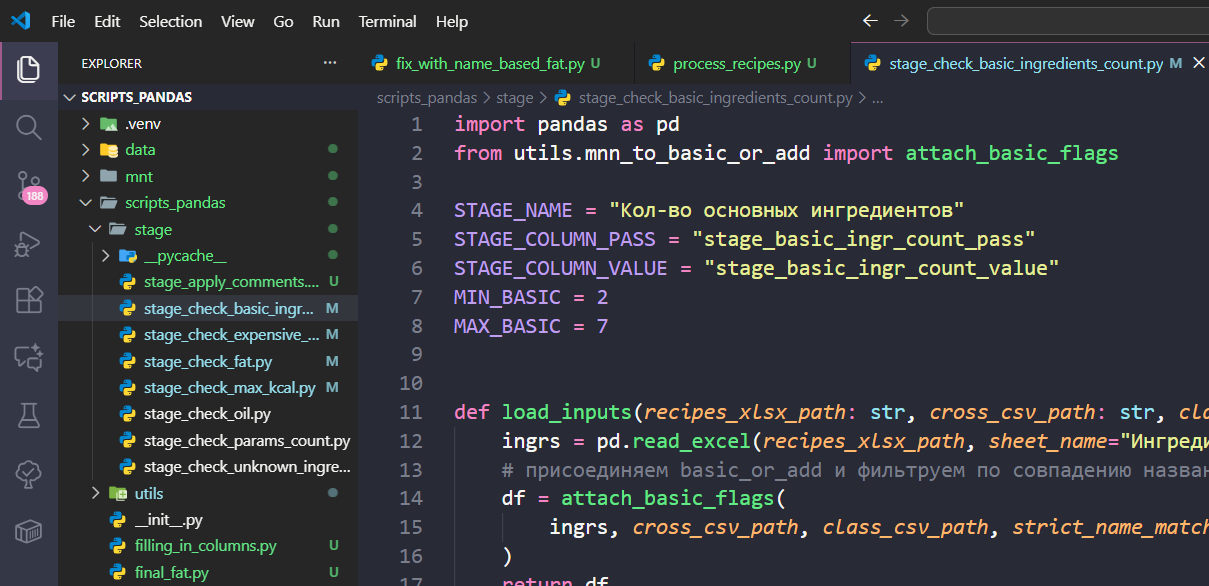Screen dimensions: 1209x586
Task: Click scripts_pandas in the breadcrumb
Action: click(427, 98)
